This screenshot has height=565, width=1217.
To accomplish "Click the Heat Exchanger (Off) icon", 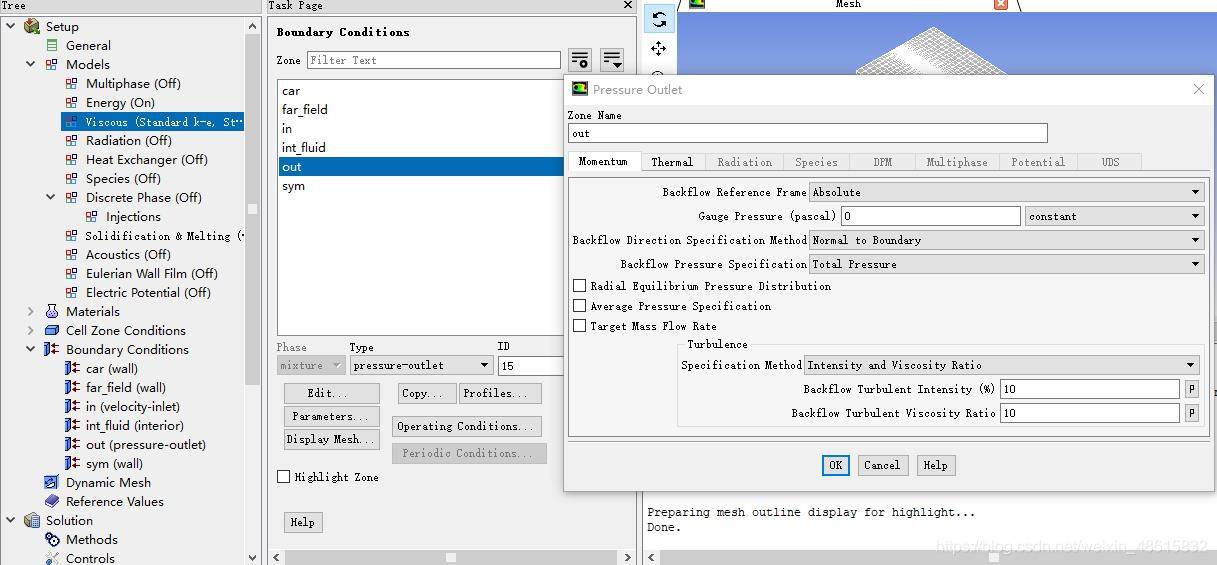I will click(x=71, y=159).
